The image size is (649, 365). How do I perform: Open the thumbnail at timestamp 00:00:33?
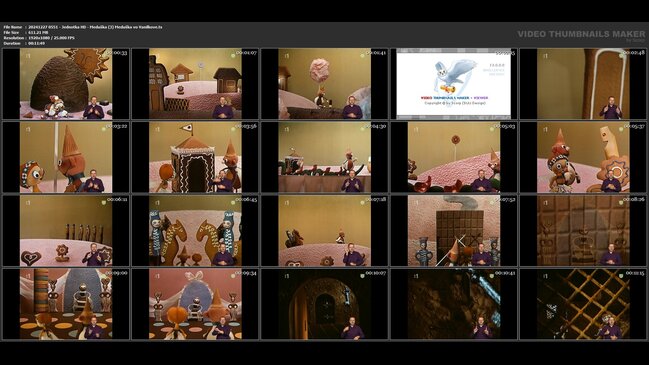pyautogui.click(x=66, y=84)
